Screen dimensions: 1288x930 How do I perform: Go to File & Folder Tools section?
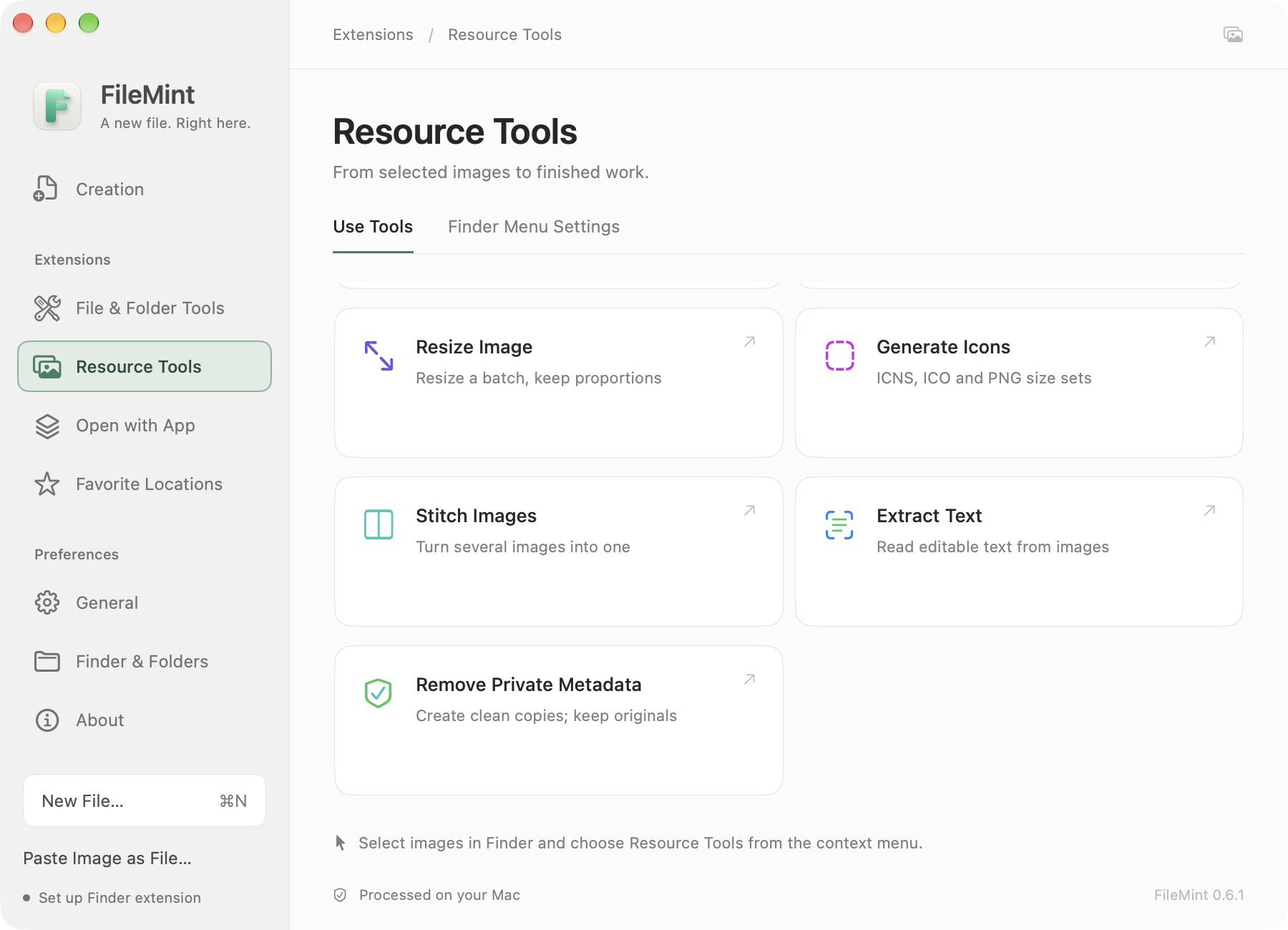tap(145, 308)
